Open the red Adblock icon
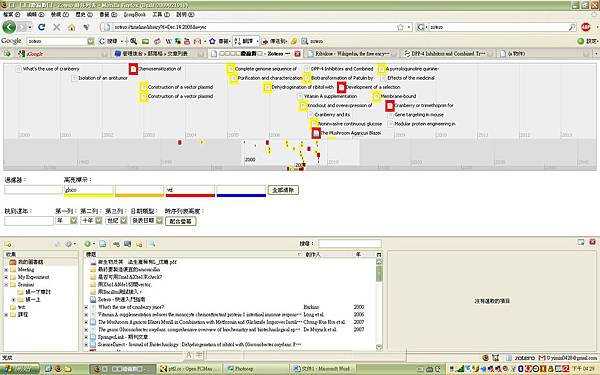Image resolution: width=600 pixels, height=375 pixels. [x=585, y=27]
